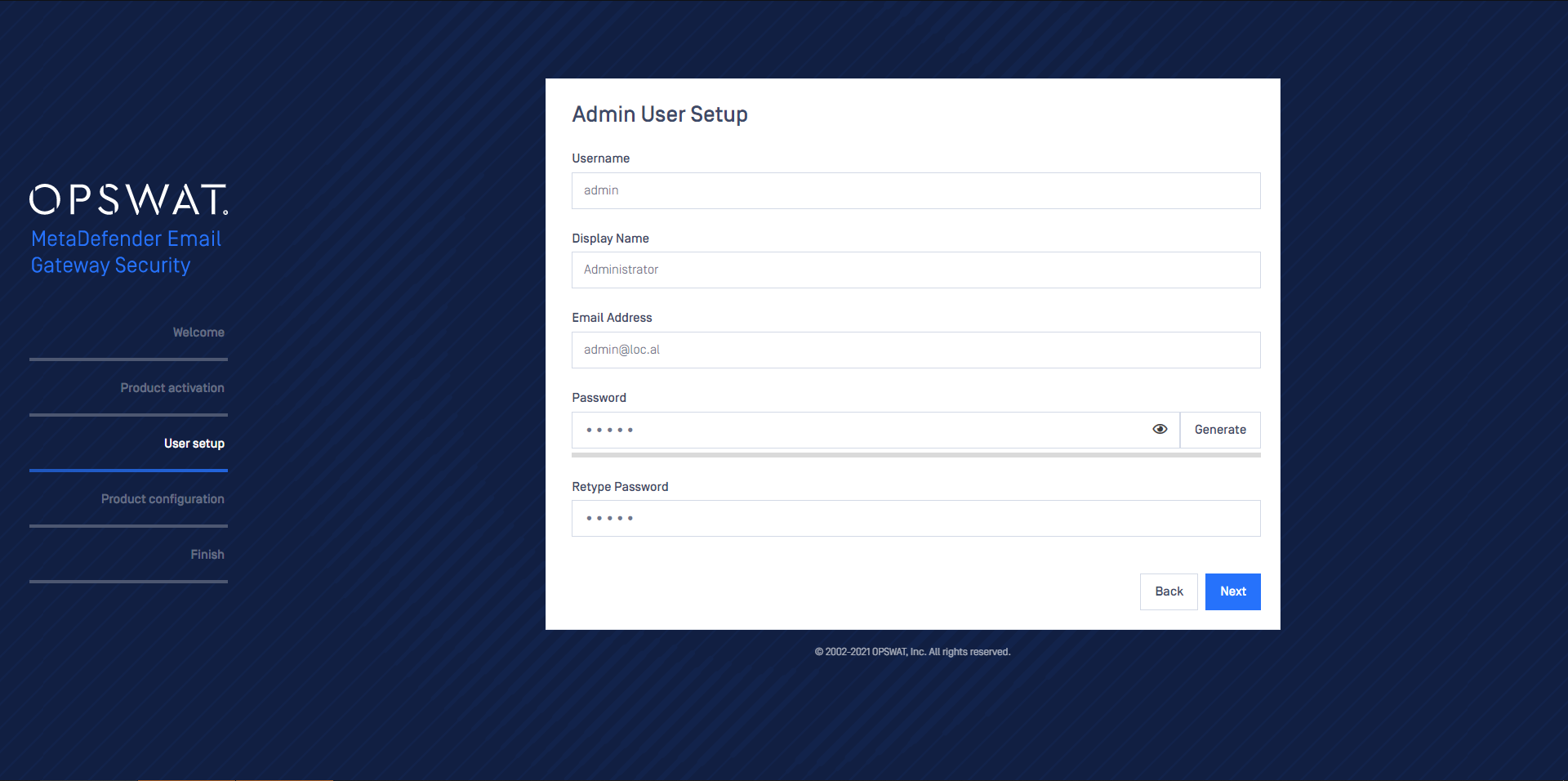Click the 'Username' label
The image size is (1568, 781).
click(x=600, y=158)
